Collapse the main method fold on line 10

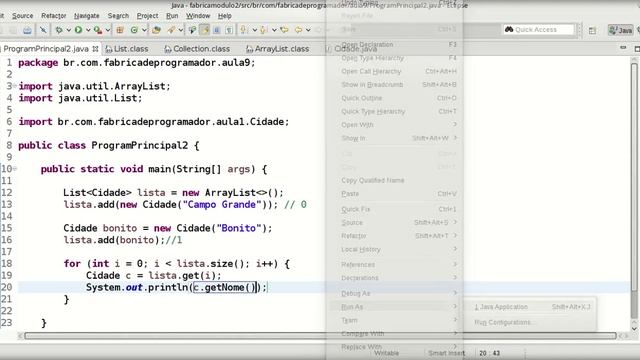pyautogui.click(x=15, y=169)
